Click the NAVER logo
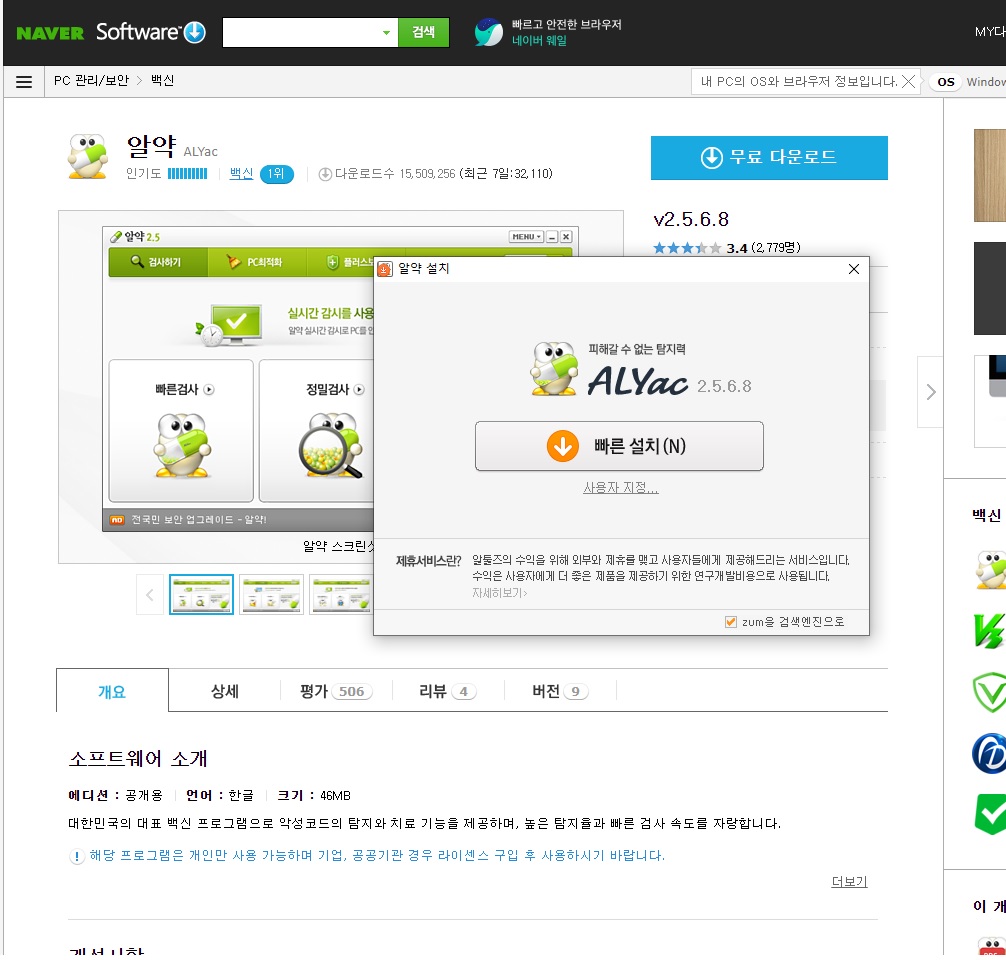The width and height of the screenshot is (1006, 960). [50, 33]
